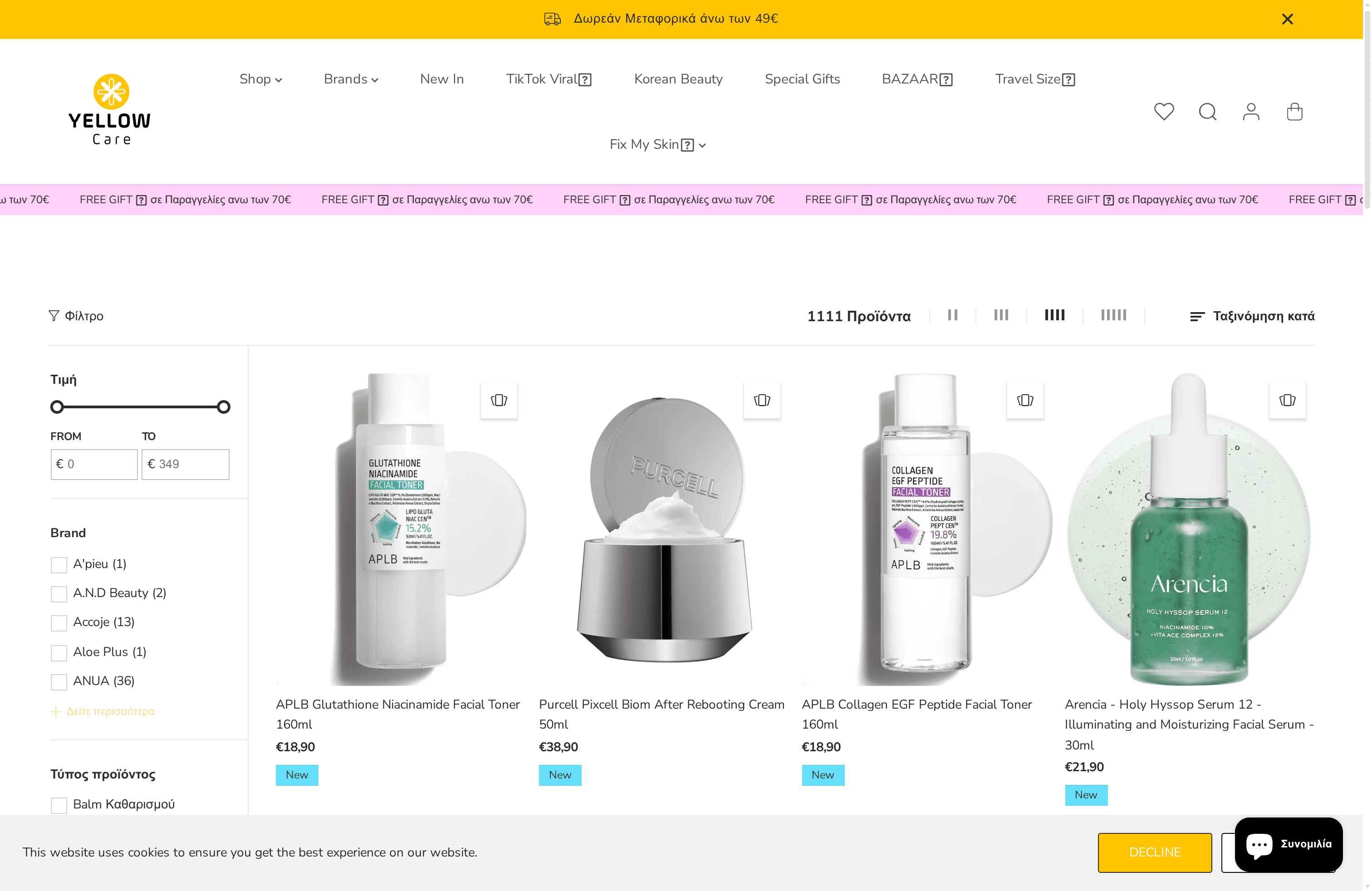Click the APLB Glutathione toner product image
This screenshot has height=891, width=1372.
(401, 529)
